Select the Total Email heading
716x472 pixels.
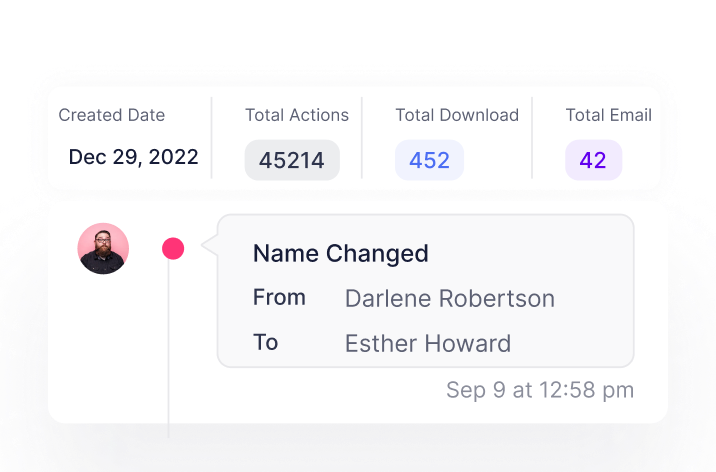click(x=608, y=115)
